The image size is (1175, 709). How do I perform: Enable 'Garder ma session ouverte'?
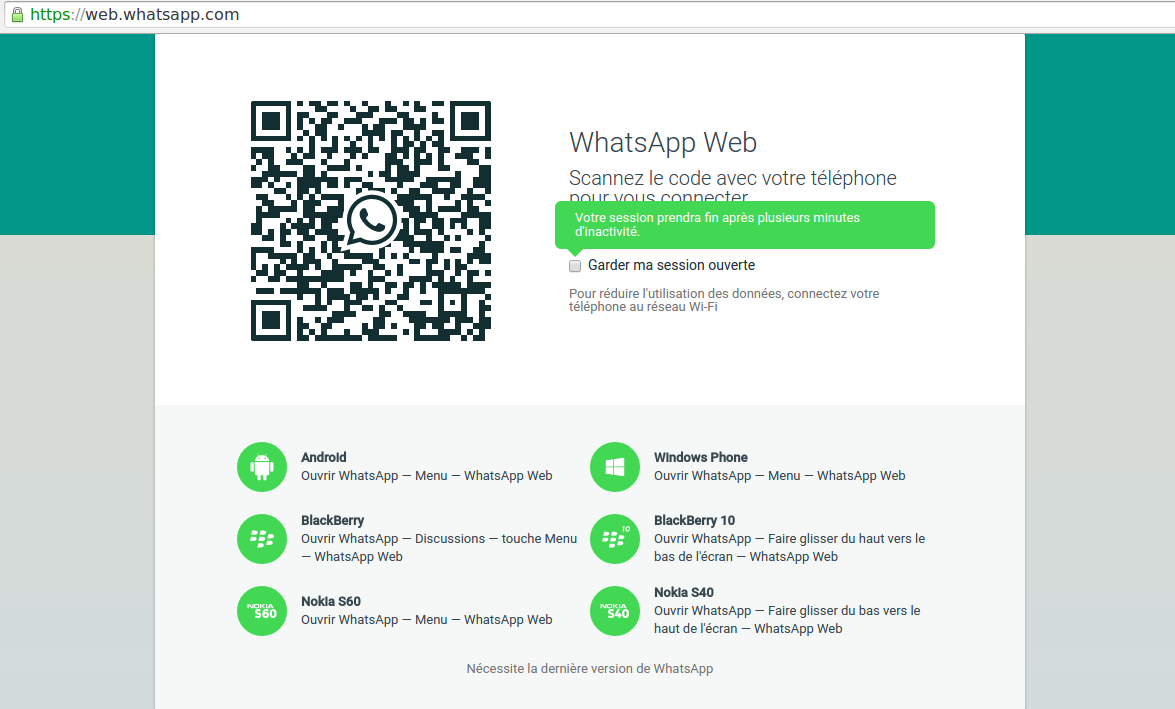pos(575,265)
